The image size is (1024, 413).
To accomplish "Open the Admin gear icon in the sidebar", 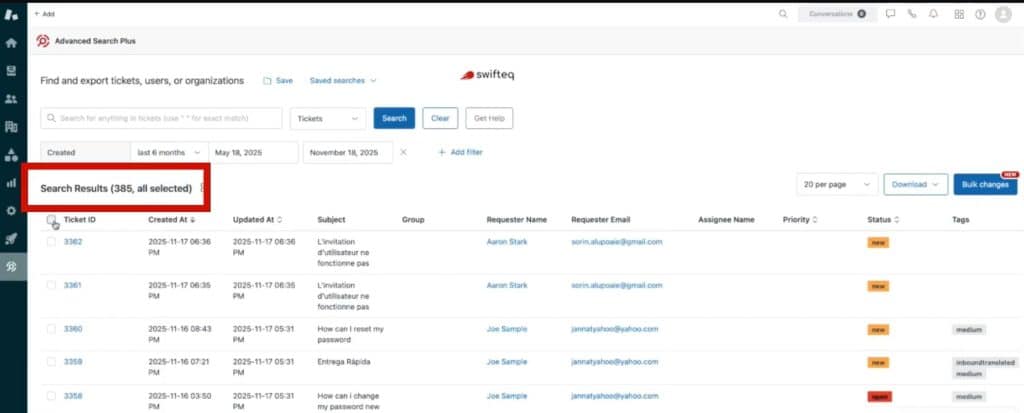I will [10, 210].
